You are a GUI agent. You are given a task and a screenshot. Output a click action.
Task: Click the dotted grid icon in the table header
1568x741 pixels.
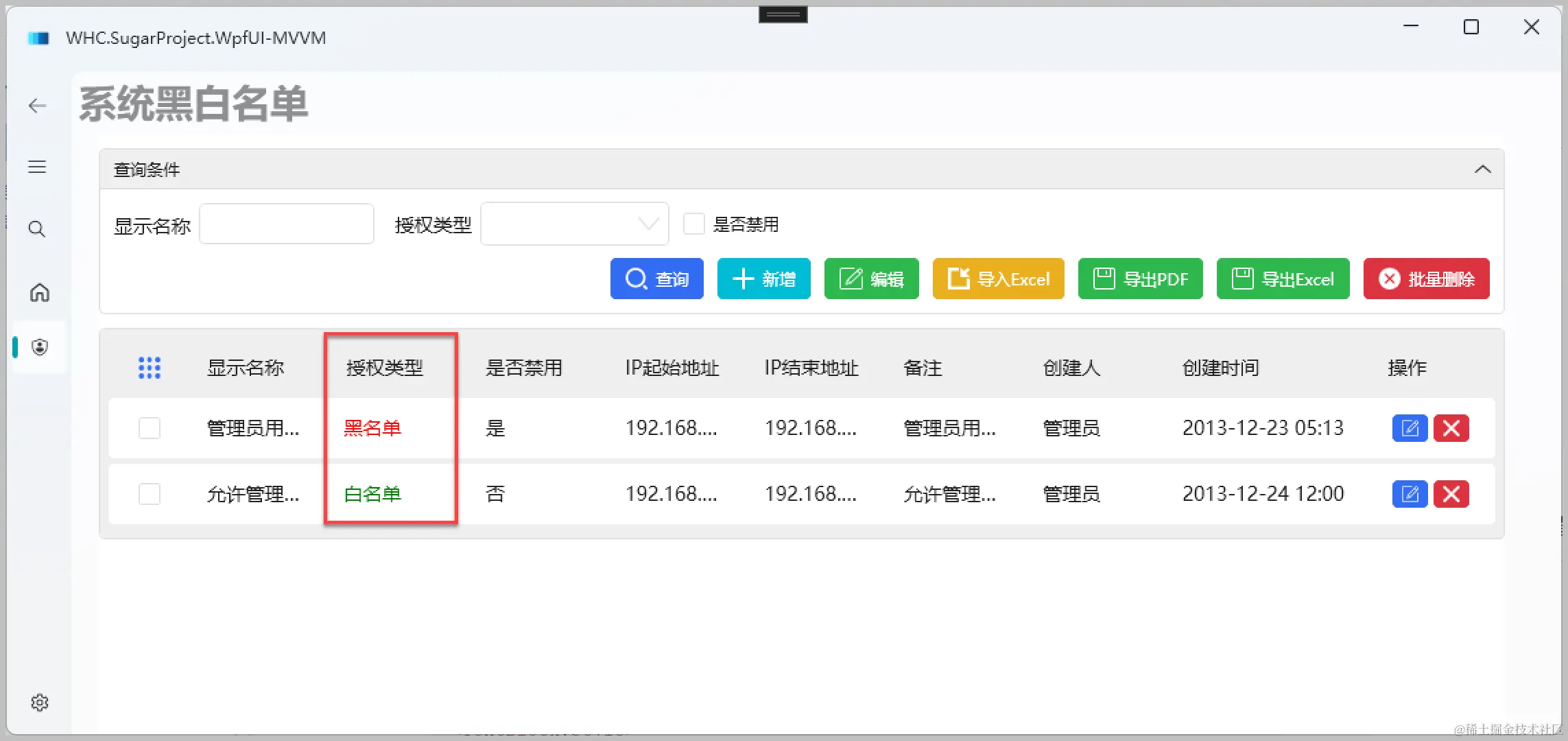pos(150,368)
